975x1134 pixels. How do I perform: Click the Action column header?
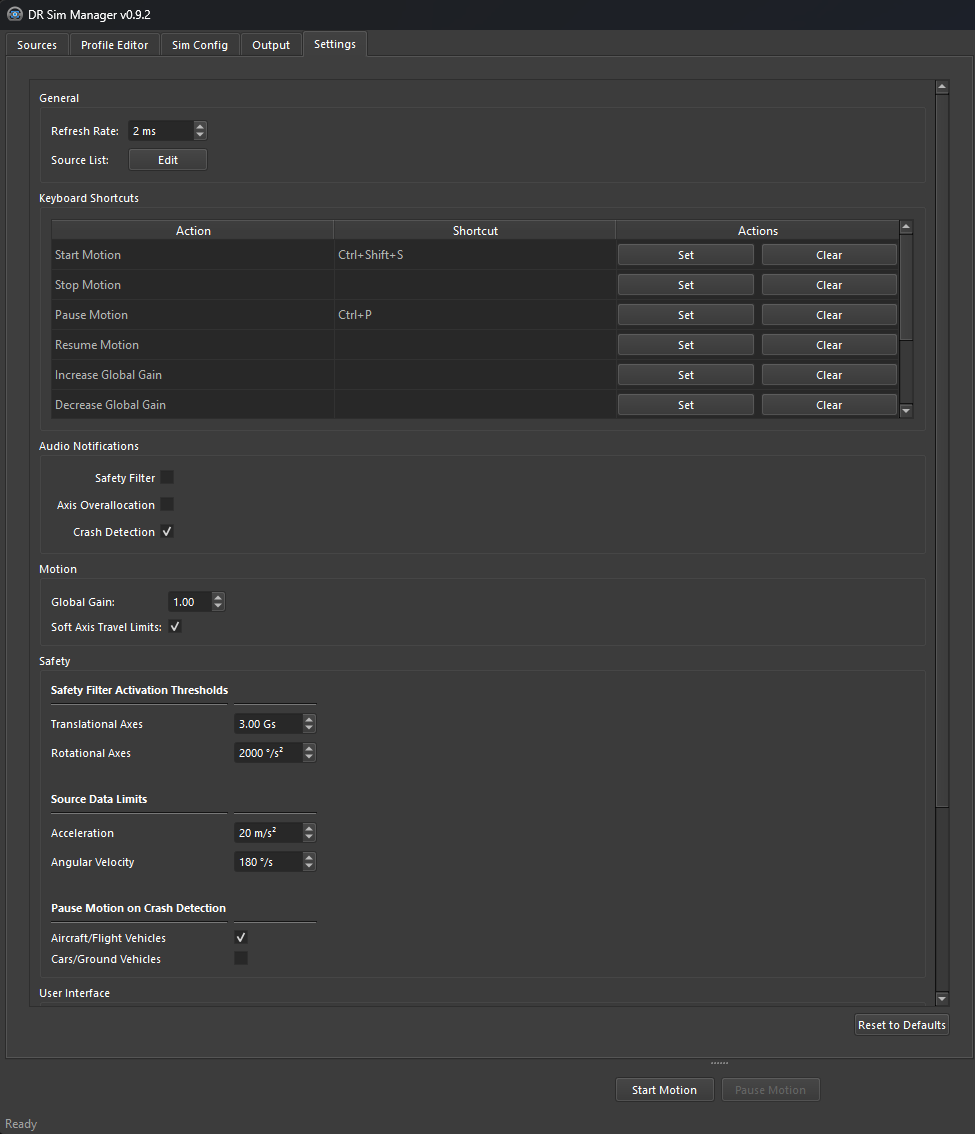pos(193,230)
